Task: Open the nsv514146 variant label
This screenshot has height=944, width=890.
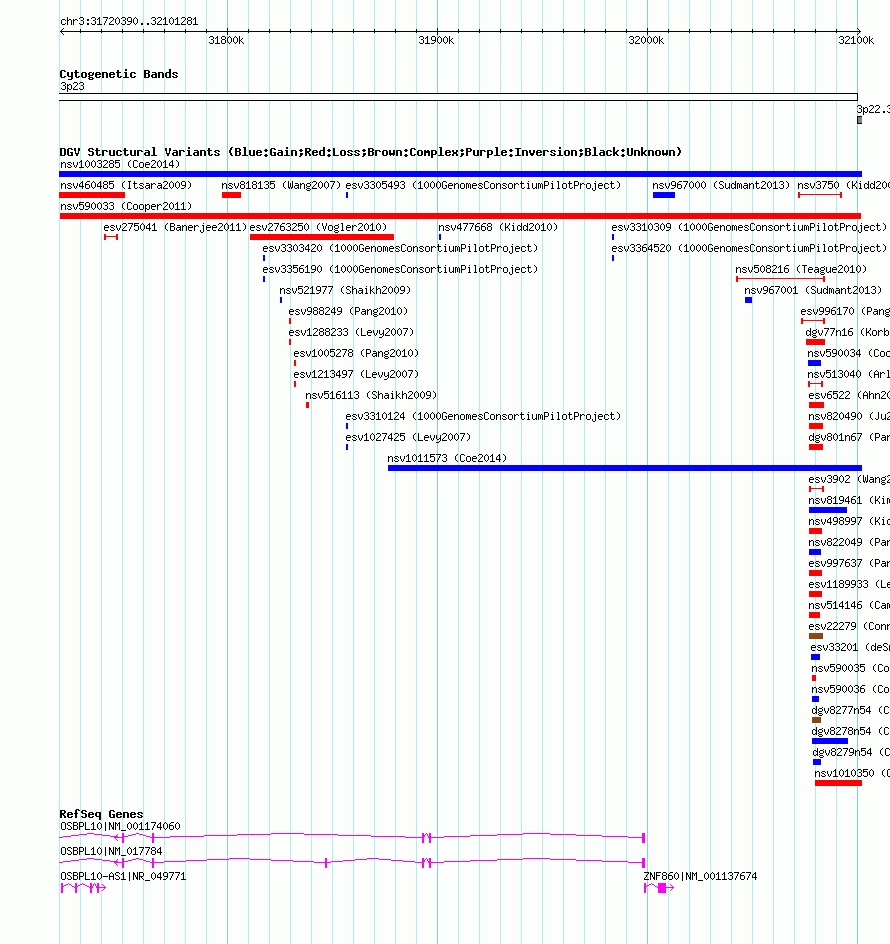Action: pyautogui.click(x=849, y=607)
